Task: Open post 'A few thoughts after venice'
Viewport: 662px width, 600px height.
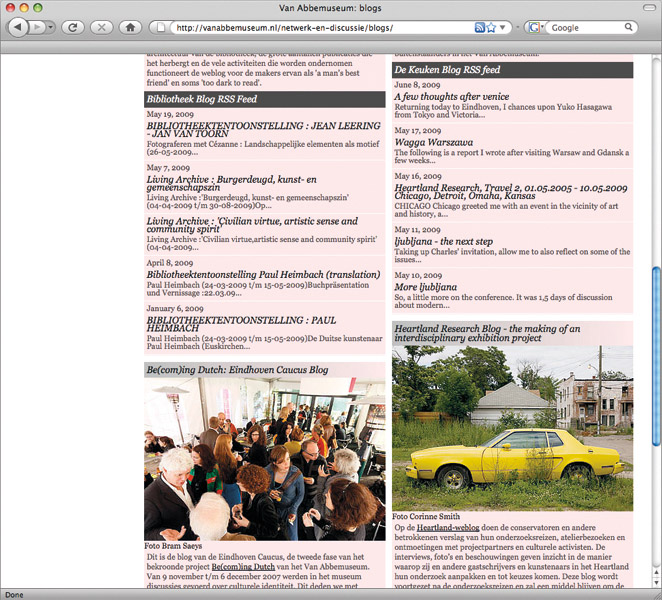Action: (x=452, y=96)
